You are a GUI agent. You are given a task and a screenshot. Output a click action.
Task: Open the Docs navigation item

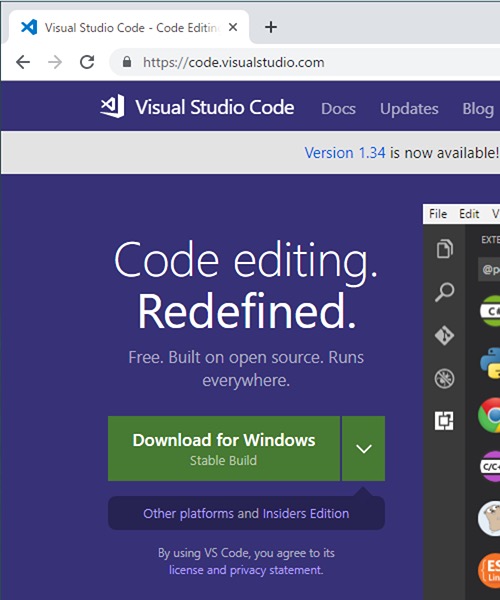tap(338, 109)
